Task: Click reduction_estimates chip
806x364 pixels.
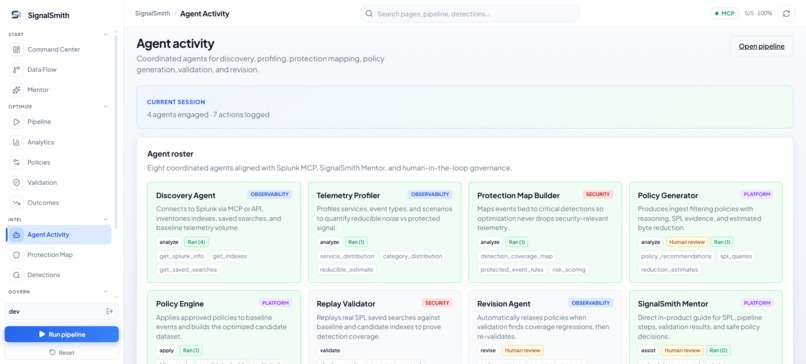Action: pos(669,269)
